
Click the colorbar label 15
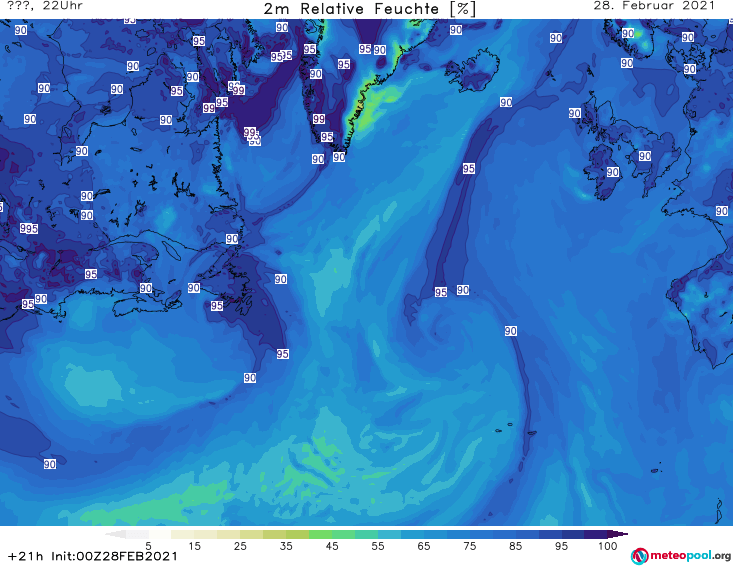[194, 546]
